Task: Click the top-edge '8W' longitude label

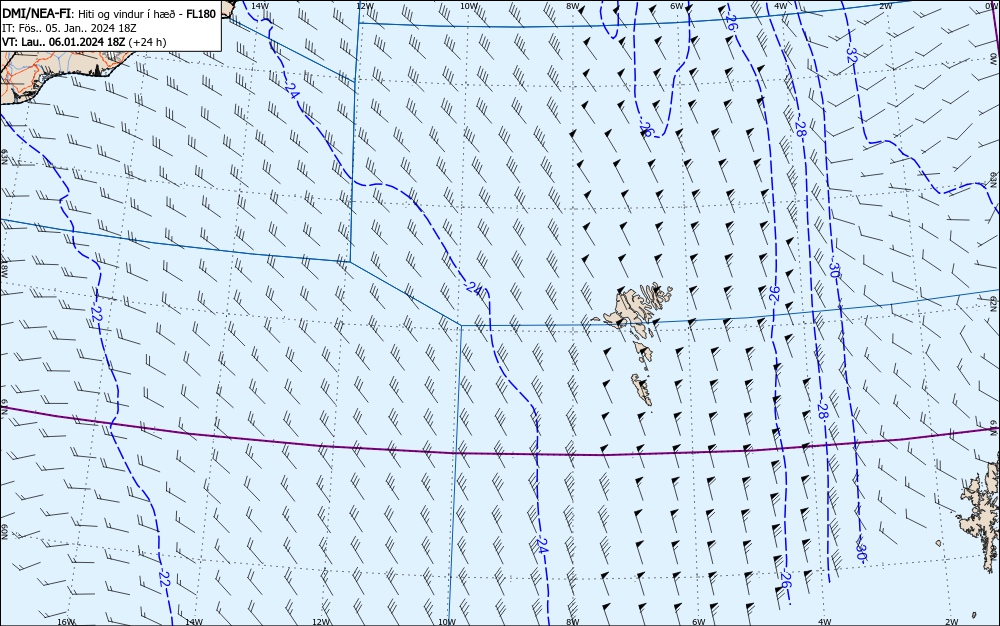Action: point(573,6)
